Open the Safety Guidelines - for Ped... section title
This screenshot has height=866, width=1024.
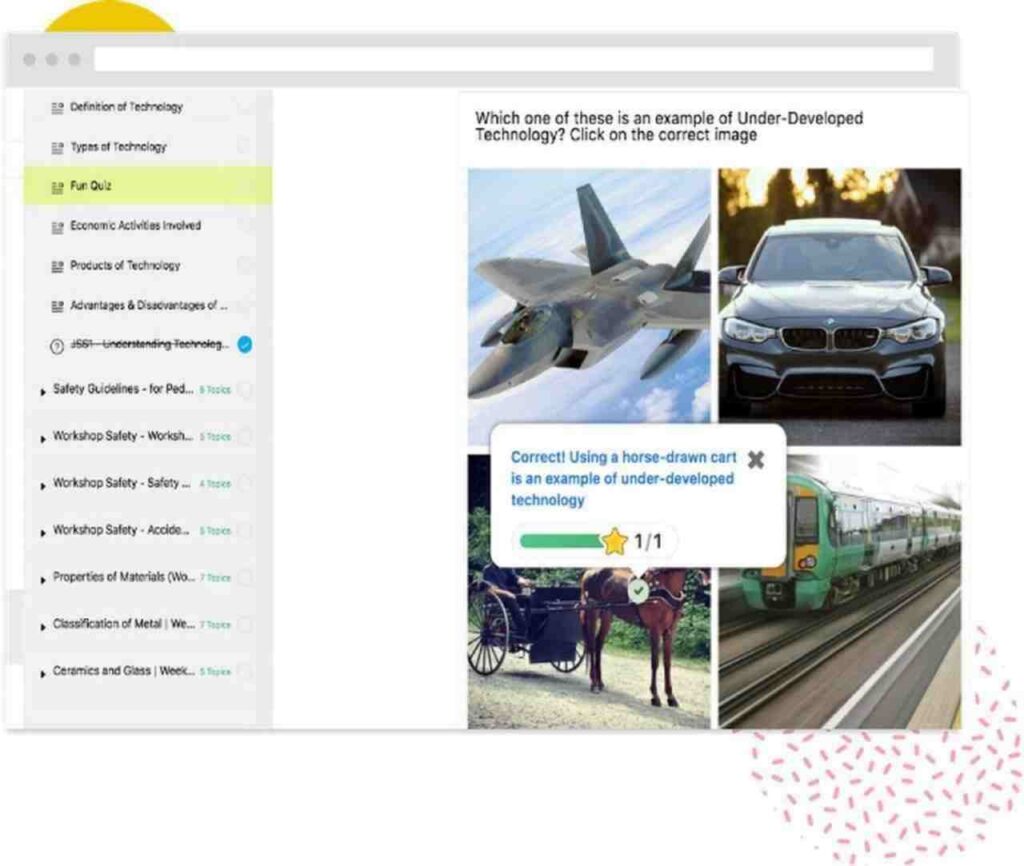tap(123, 389)
